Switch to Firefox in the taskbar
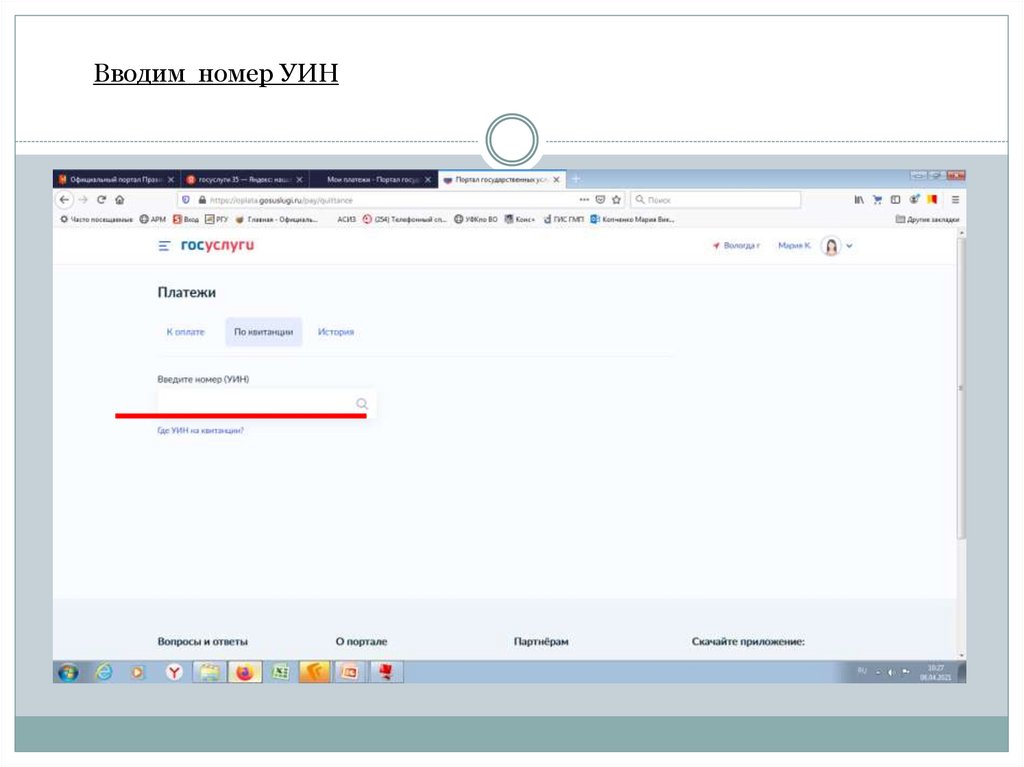This screenshot has width=1024, height=767. click(245, 672)
